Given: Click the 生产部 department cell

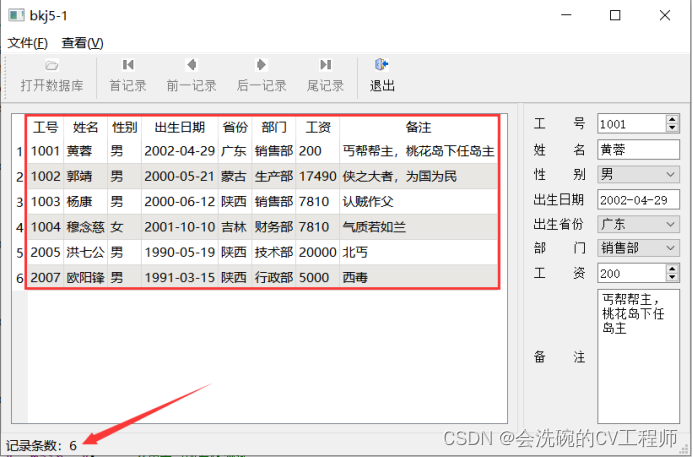Looking at the screenshot, I should pos(274,176).
